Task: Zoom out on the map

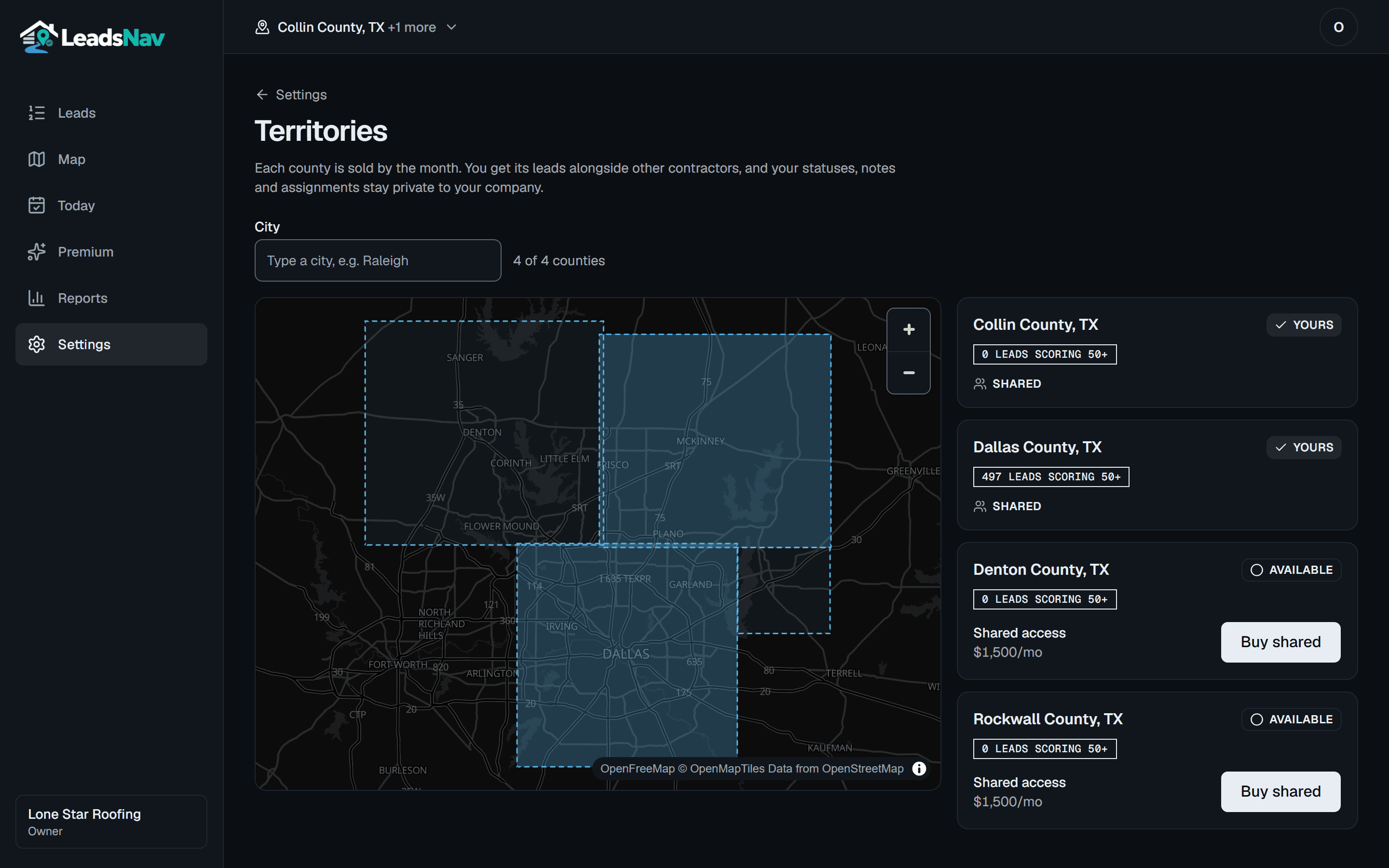Action: (909, 373)
